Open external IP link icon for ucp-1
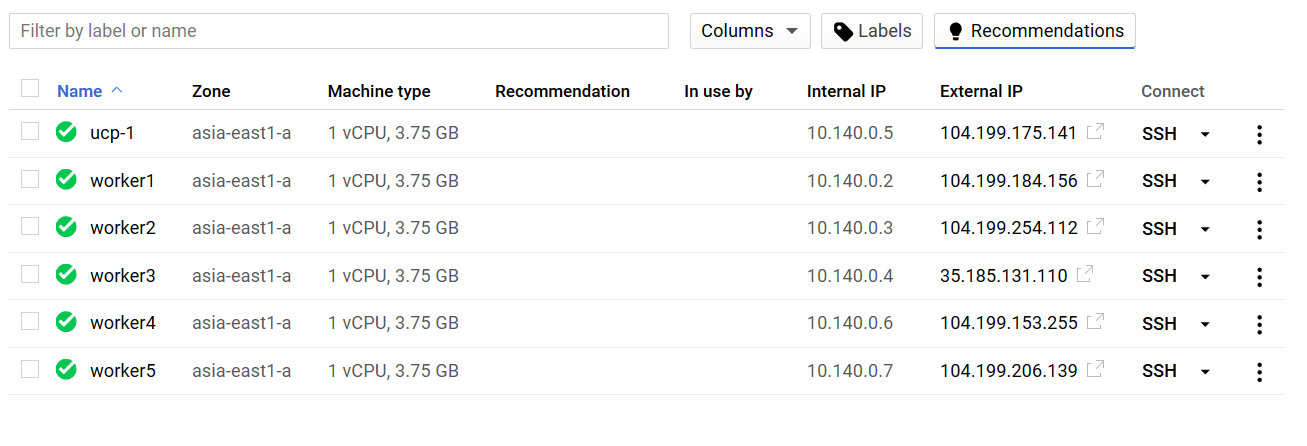1307x446 pixels. click(1095, 132)
